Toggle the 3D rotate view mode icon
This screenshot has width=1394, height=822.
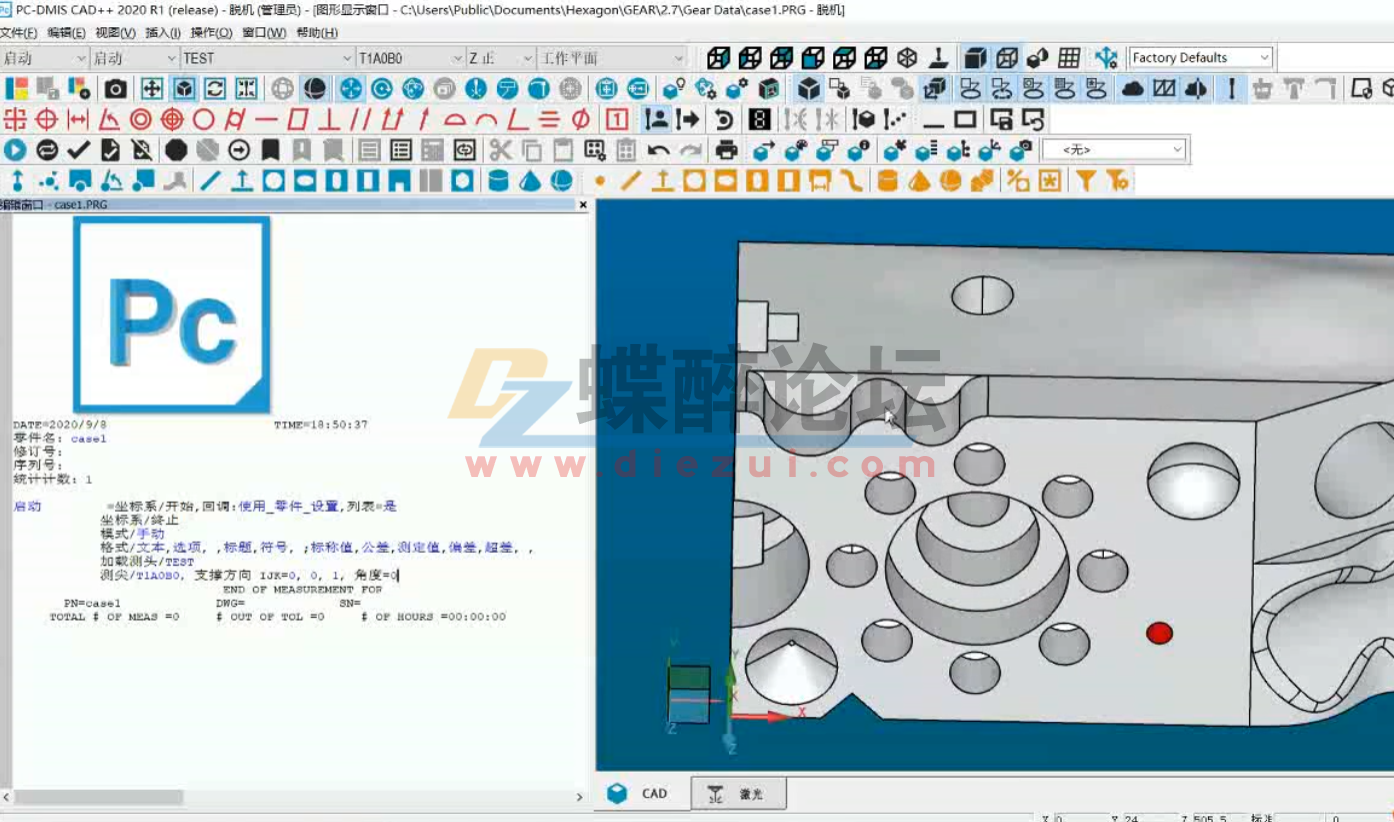[x=183, y=88]
